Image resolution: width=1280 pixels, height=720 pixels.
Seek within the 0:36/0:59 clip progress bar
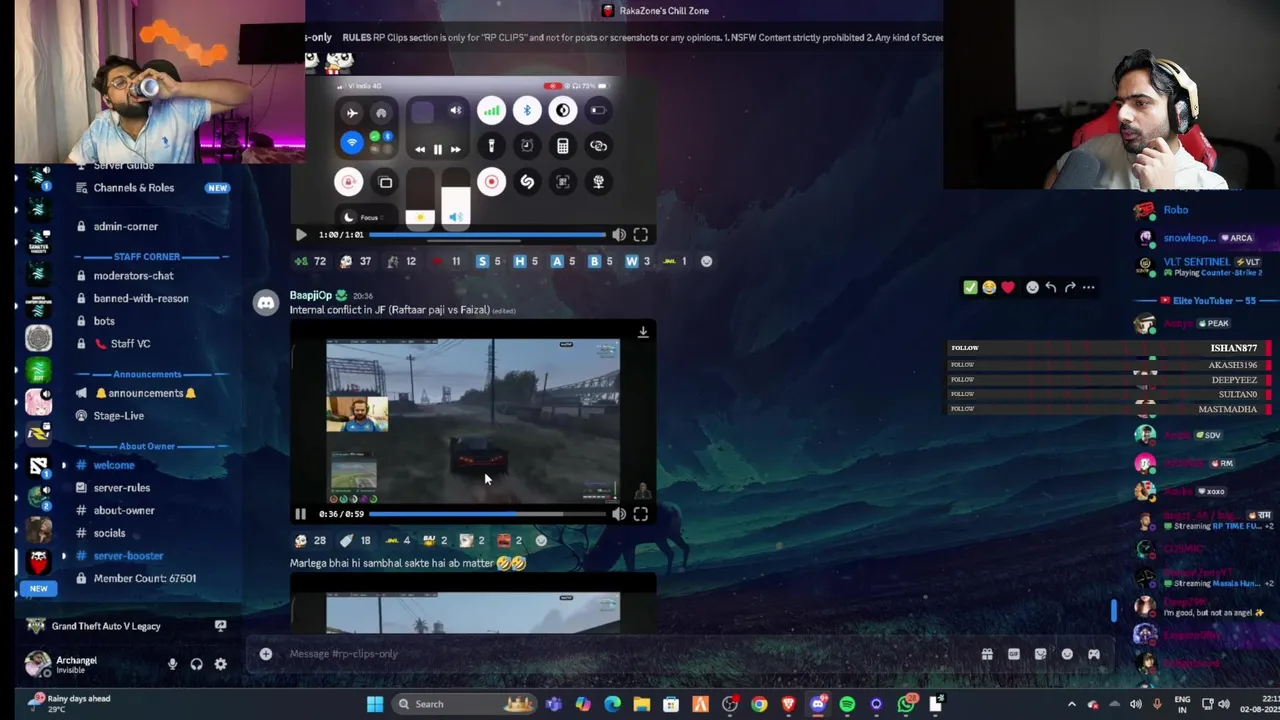click(486, 514)
